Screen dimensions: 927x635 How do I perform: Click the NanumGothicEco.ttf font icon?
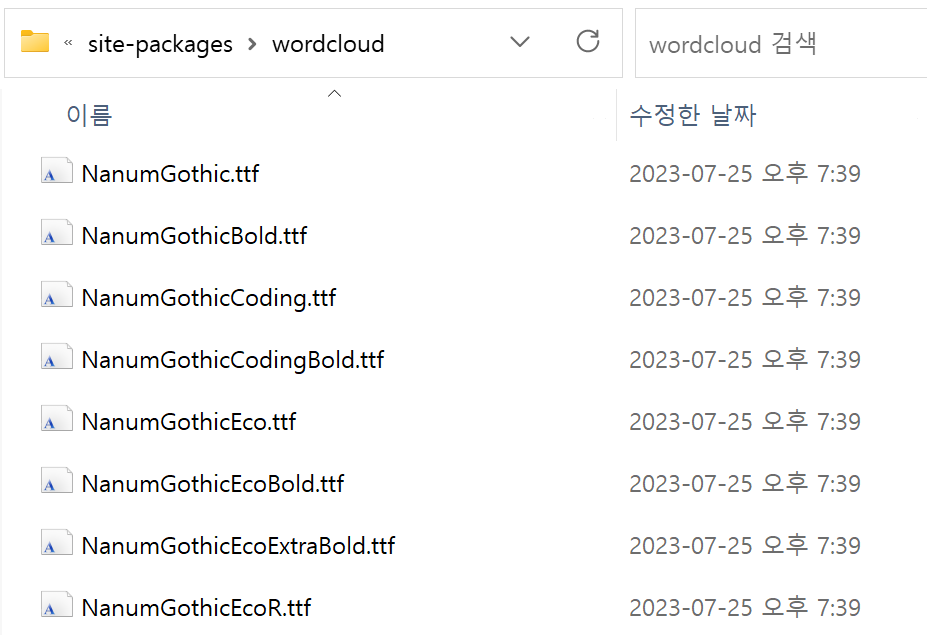tap(57, 419)
